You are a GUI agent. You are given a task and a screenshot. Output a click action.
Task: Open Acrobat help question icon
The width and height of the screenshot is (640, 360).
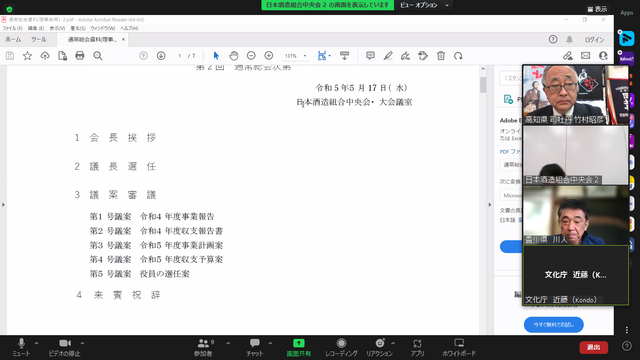coord(553,39)
